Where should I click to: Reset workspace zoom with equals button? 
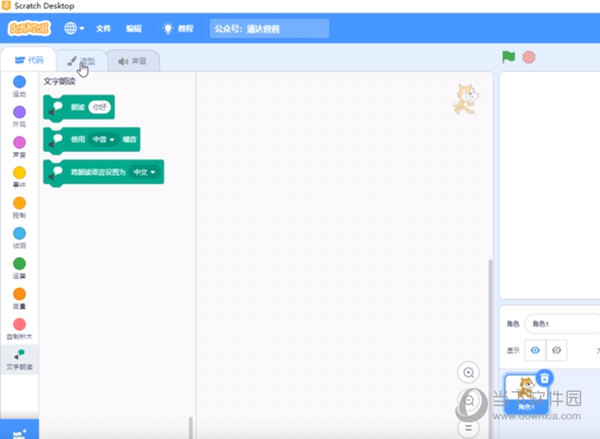[469, 428]
